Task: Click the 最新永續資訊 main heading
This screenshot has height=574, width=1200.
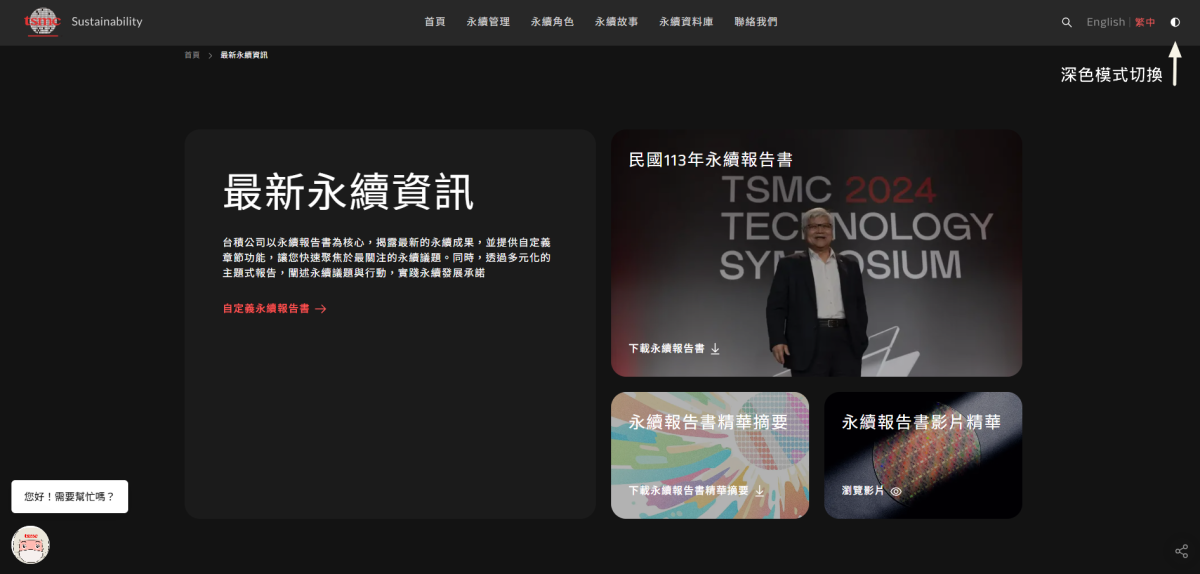Action: [348, 192]
